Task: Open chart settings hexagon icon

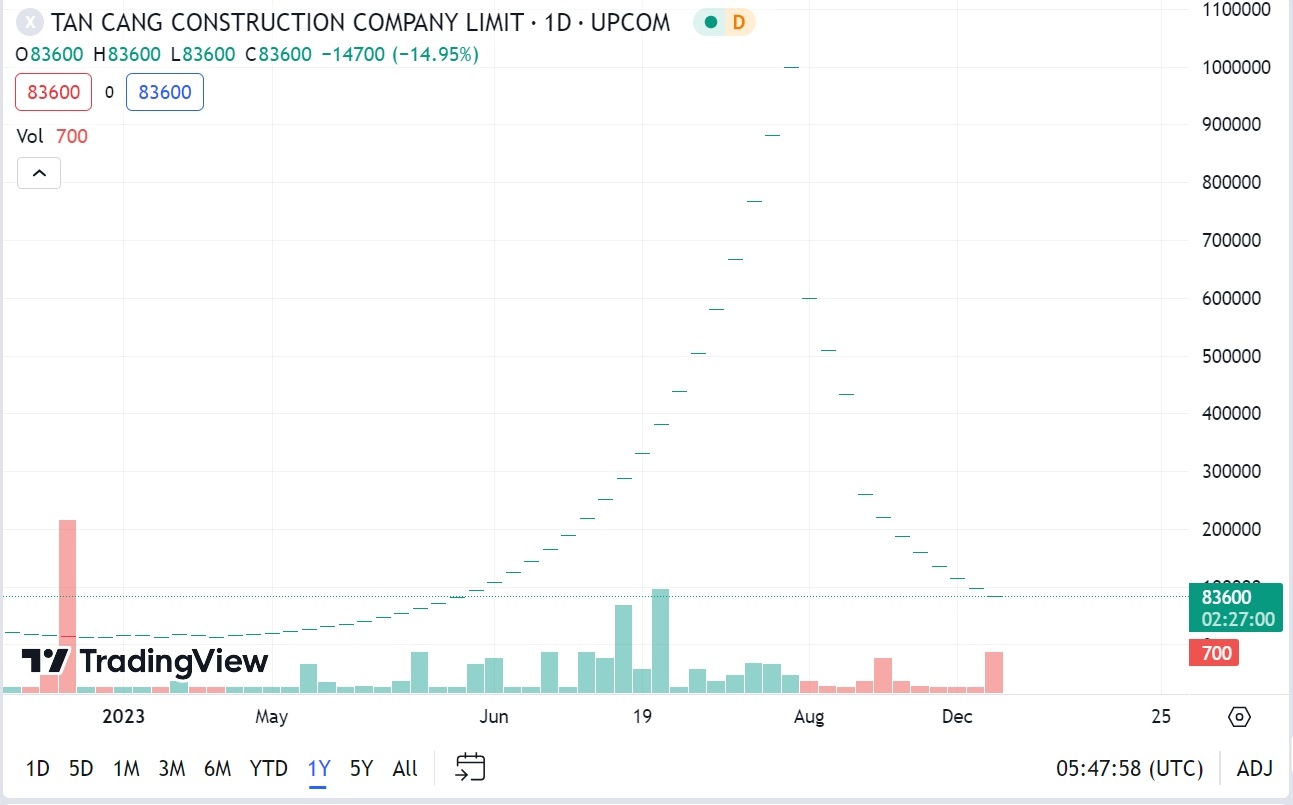Action: (x=1239, y=717)
